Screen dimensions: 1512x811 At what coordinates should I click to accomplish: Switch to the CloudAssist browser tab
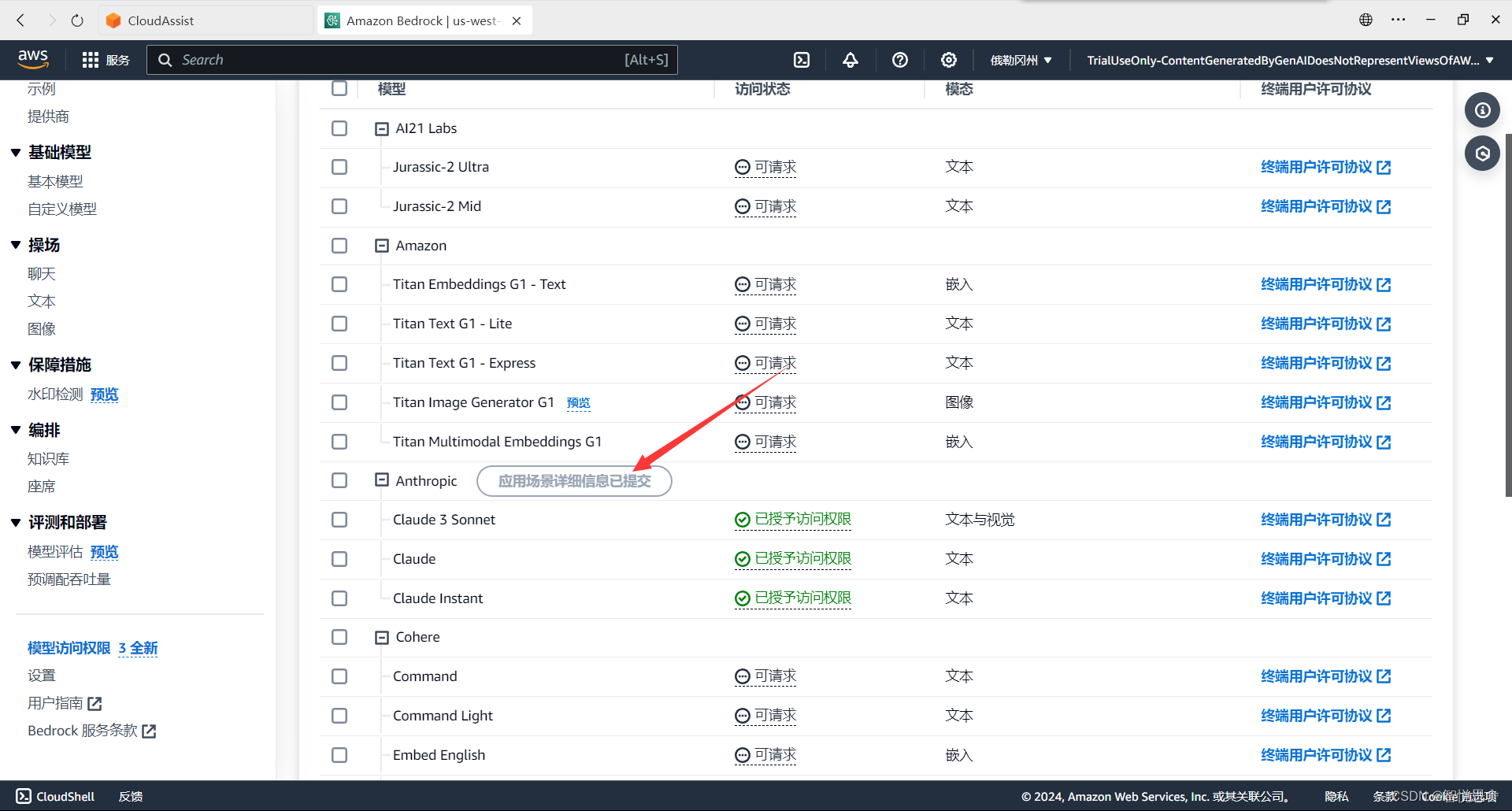coord(205,20)
